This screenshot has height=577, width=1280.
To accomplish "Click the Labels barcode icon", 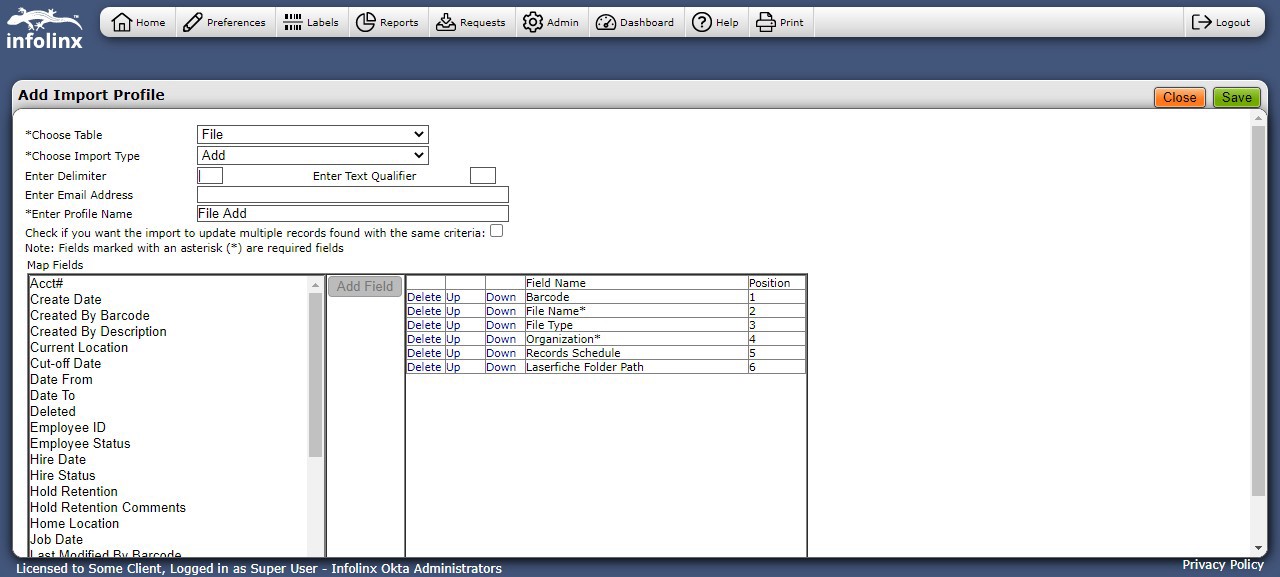I will [292, 22].
